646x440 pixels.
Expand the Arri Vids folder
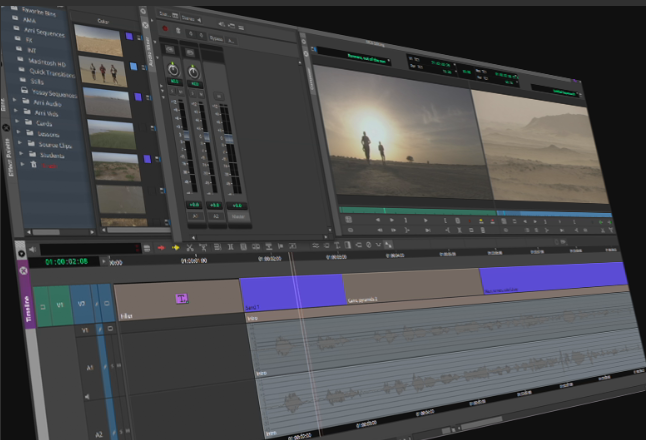16,110
